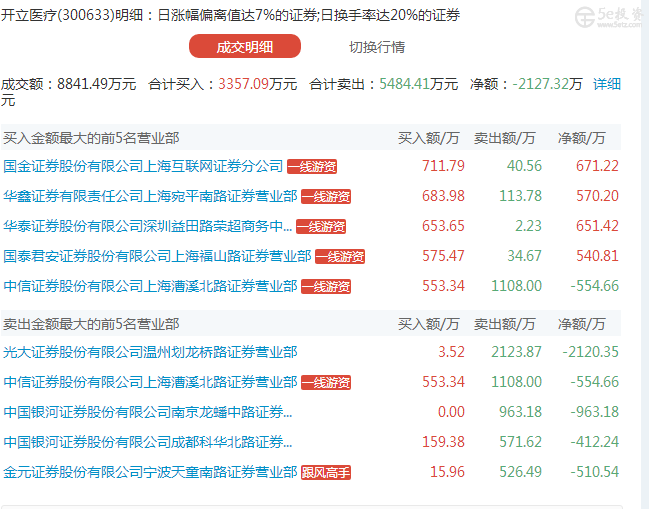Click buy amount 3.52
Screen dimensions: 649x509
pos(451,352)
